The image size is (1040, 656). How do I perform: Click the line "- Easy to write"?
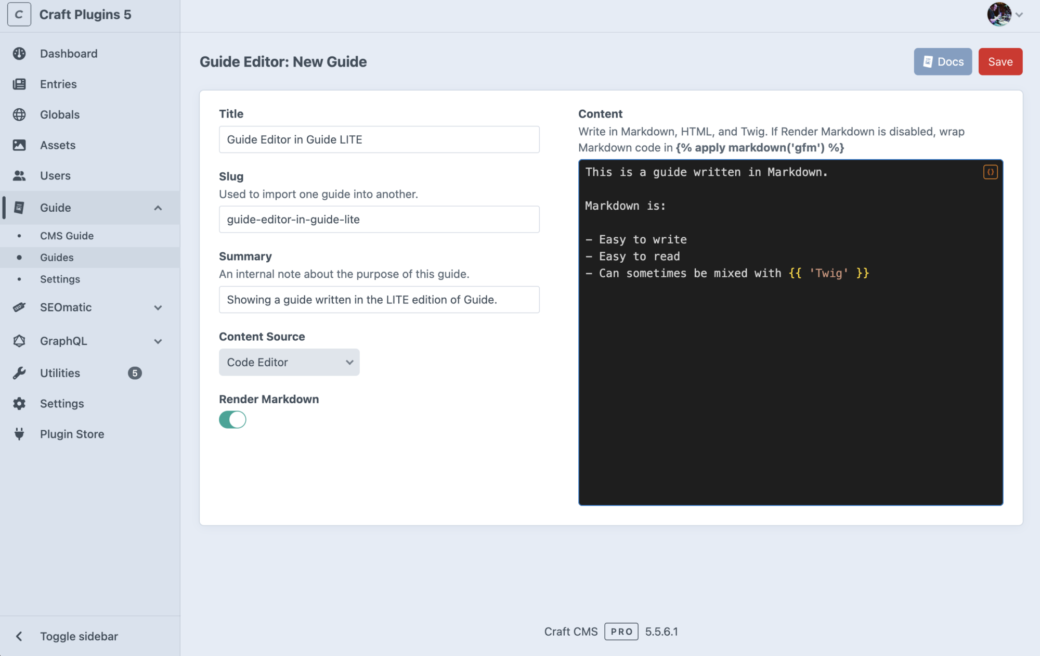click(x=636, y=239)
